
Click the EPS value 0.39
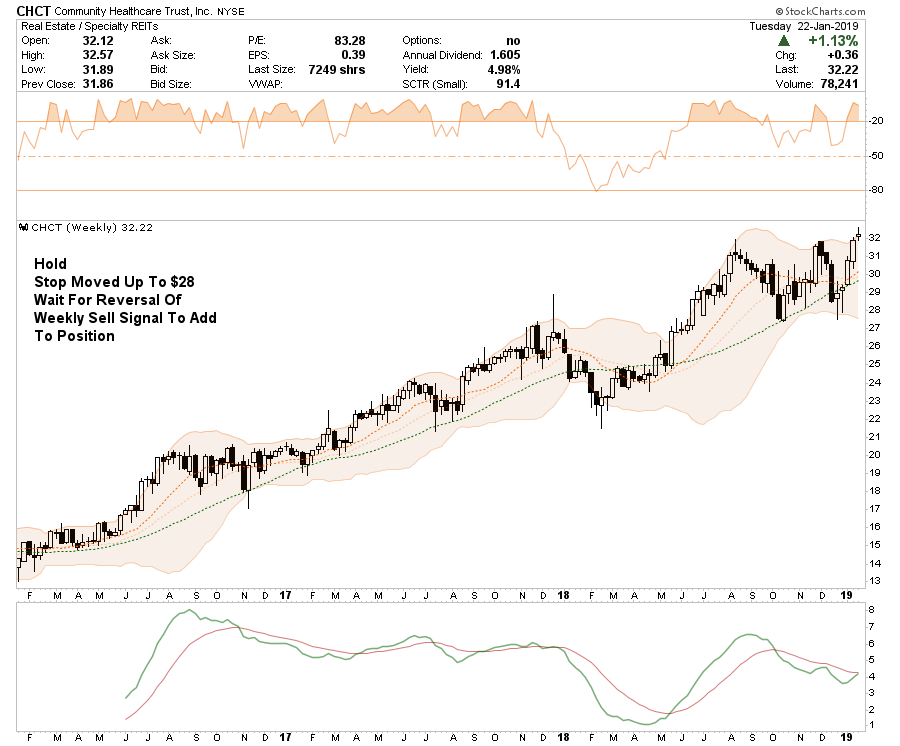(x=353, y=55)
